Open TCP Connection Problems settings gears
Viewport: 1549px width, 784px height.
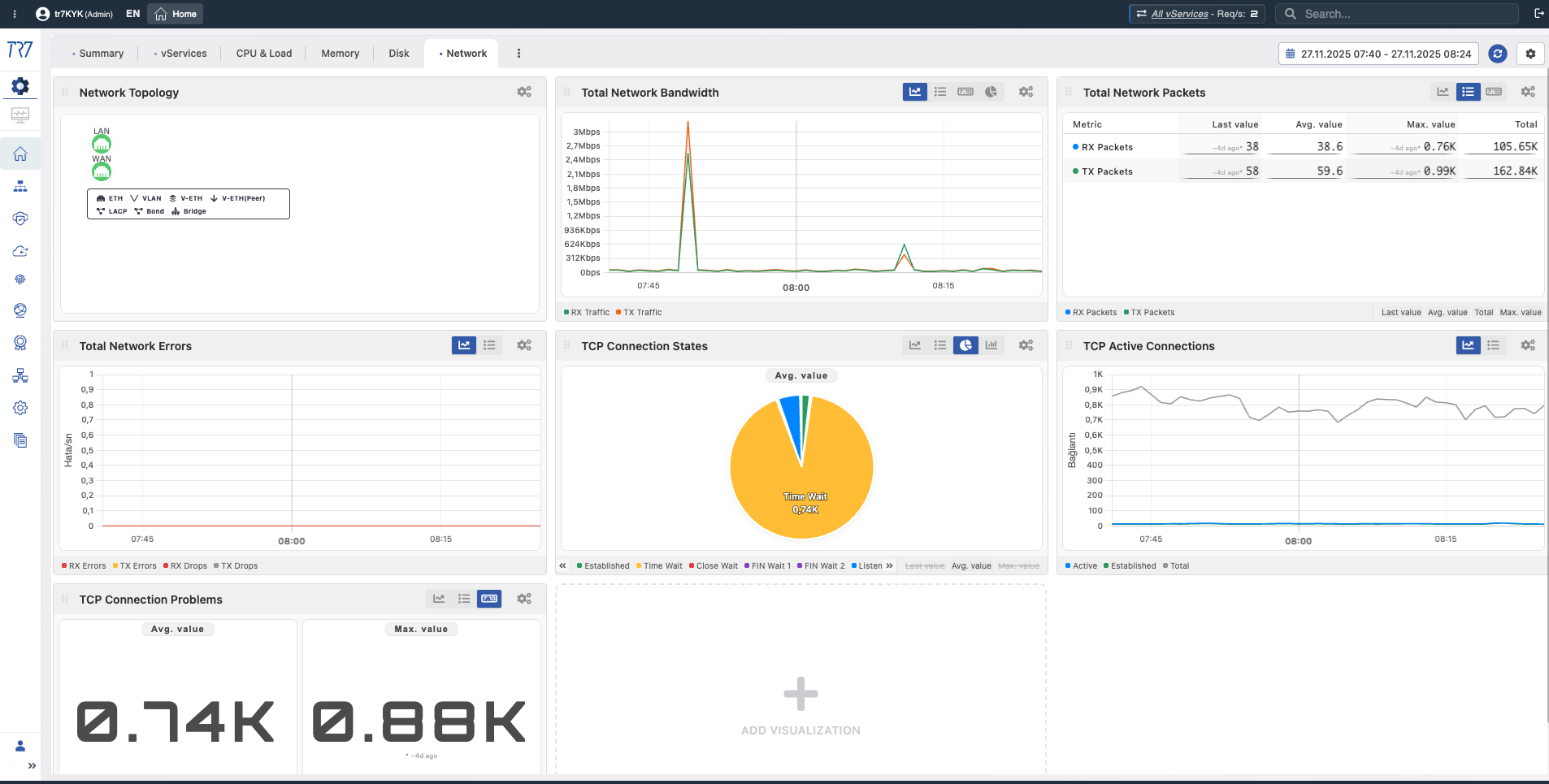click(x=524, y=599)
